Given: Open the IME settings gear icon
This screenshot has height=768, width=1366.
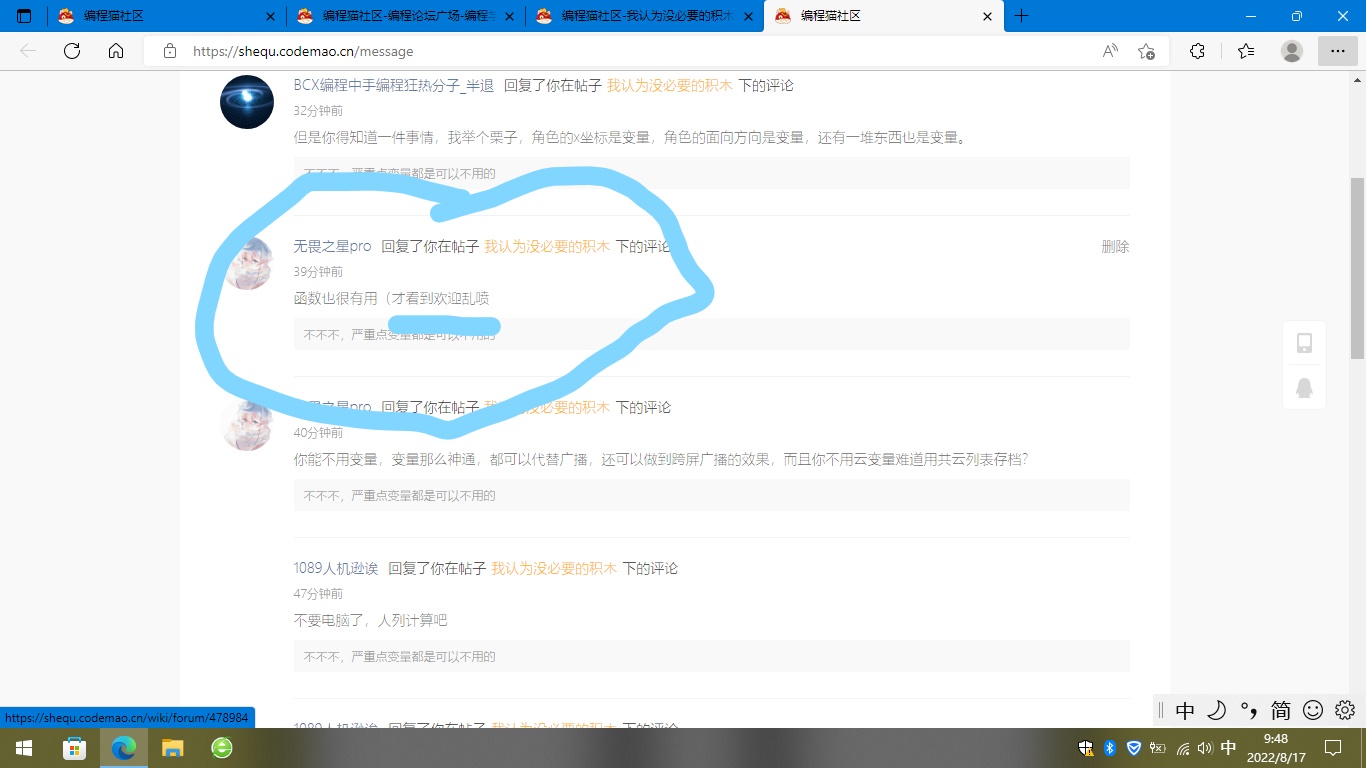Looking at the screenshot, I should tap(1345, 710).
